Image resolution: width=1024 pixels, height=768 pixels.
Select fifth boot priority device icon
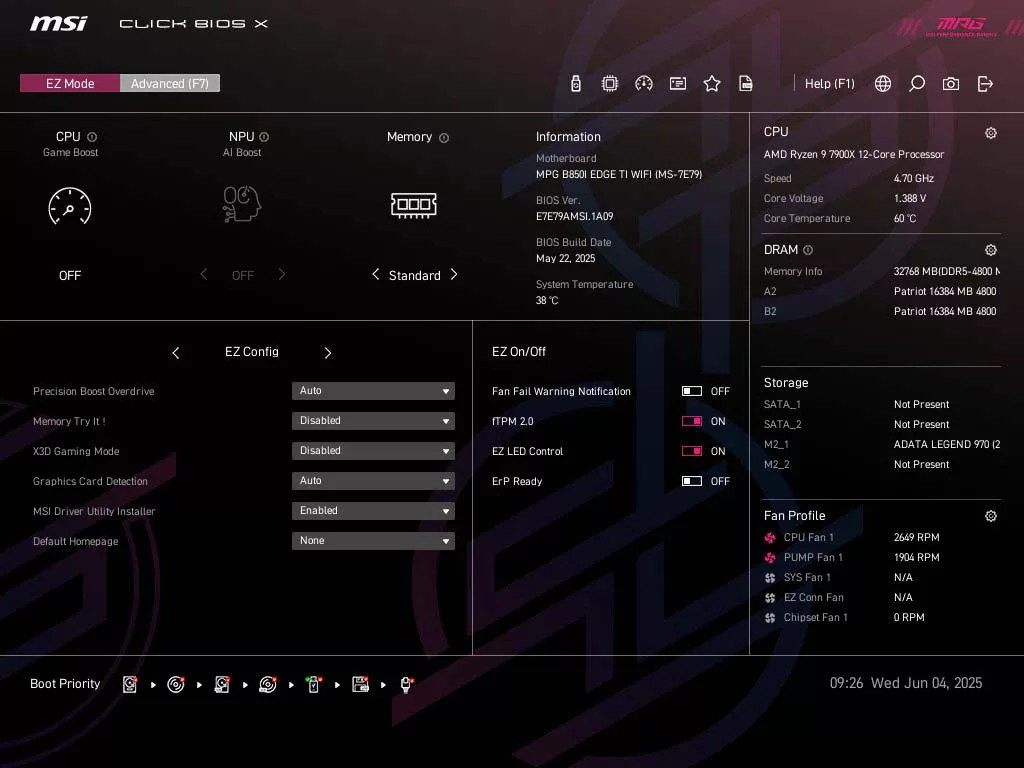coord(314,684)
